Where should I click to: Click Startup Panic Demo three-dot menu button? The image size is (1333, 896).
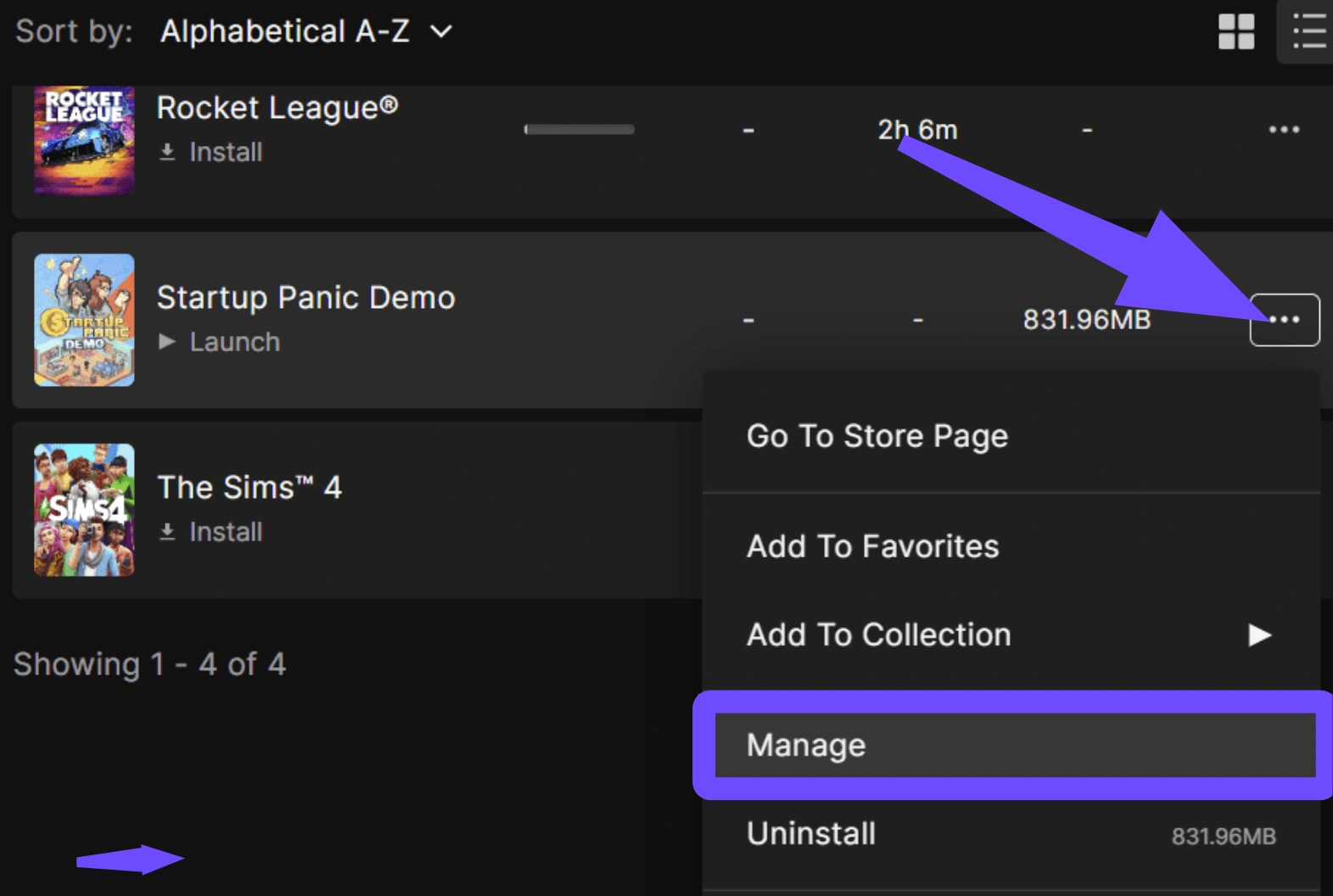pos(1284,320)
